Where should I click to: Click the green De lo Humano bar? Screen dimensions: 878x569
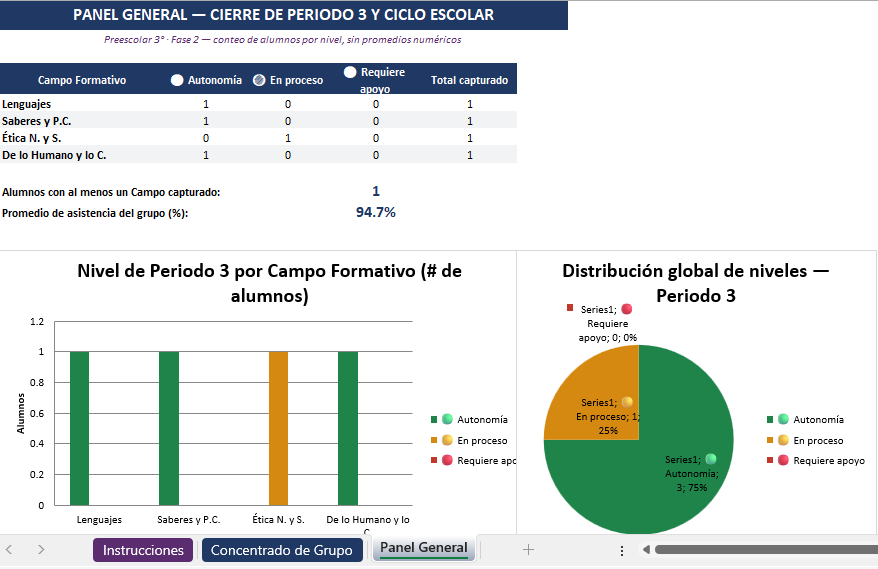[348, 428]
